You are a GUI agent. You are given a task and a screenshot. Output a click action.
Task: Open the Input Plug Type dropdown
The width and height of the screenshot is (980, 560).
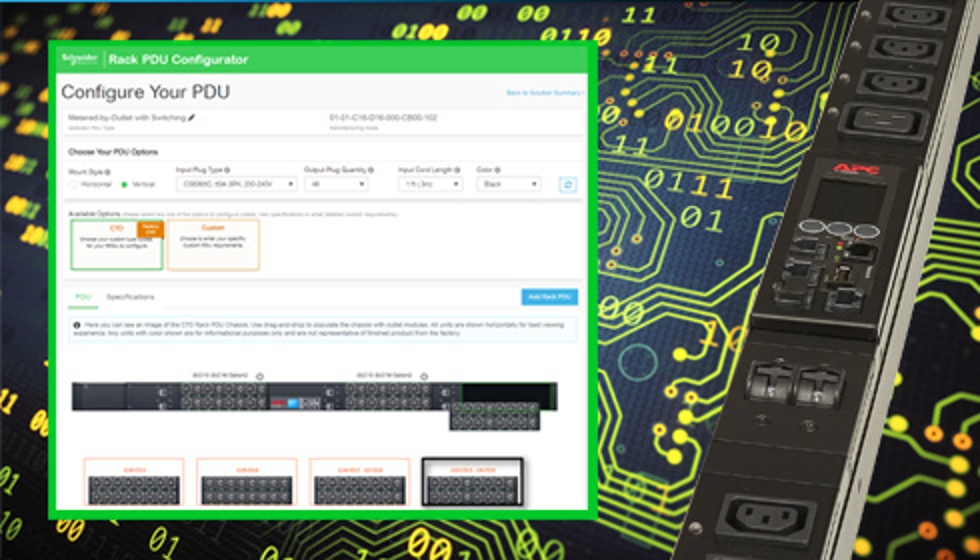[x=236, y=184]
